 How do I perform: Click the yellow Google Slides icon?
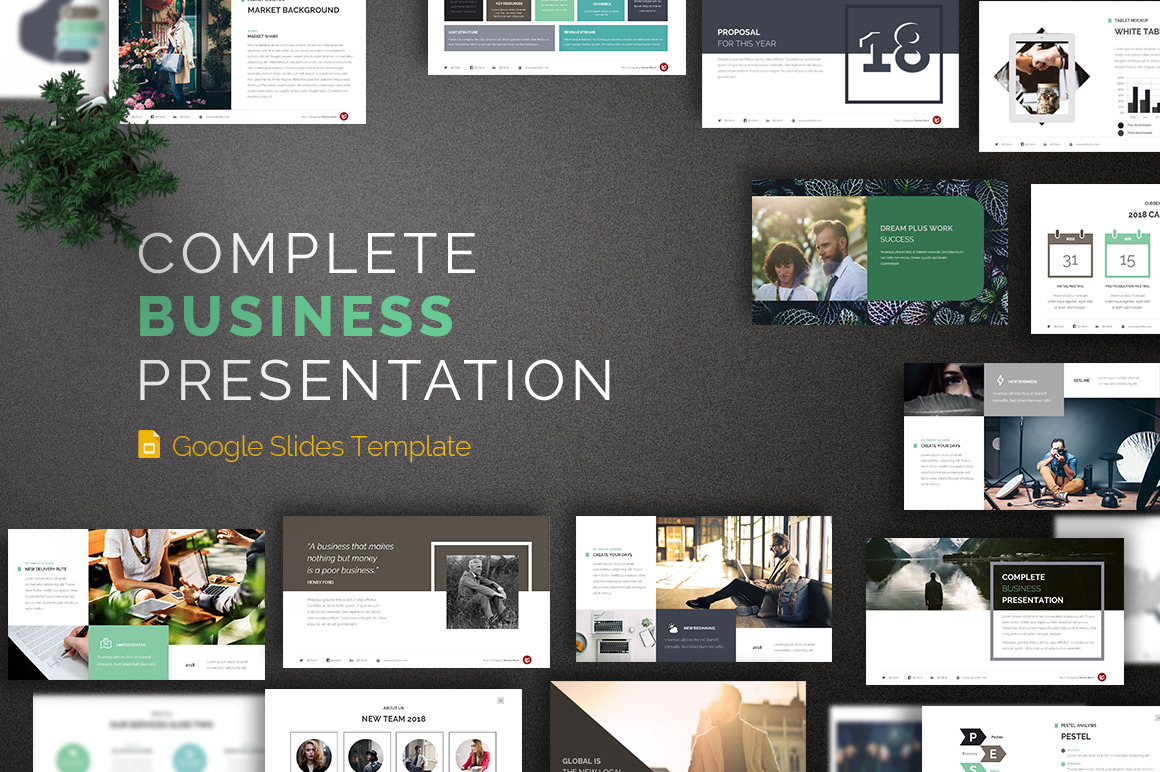point(149,445)
